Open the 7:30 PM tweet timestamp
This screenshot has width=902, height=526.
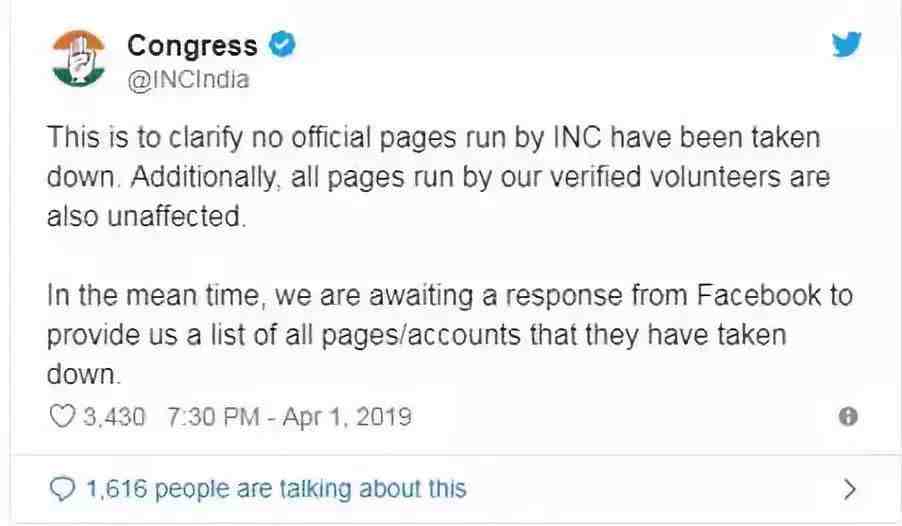tap(213, 417)
